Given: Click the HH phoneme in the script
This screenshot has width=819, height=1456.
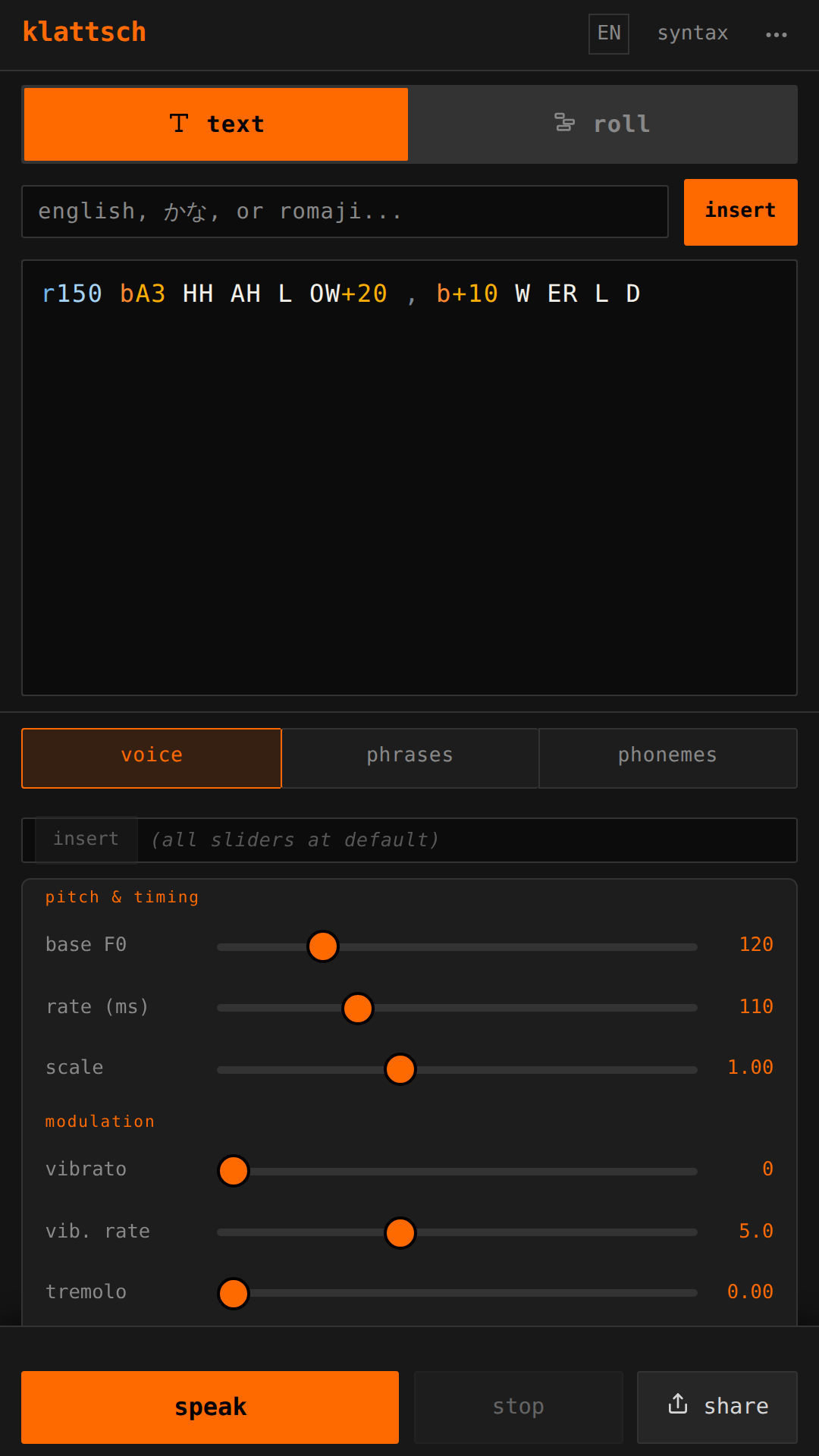Looking at the screenshot, I should tap(198, 293).
